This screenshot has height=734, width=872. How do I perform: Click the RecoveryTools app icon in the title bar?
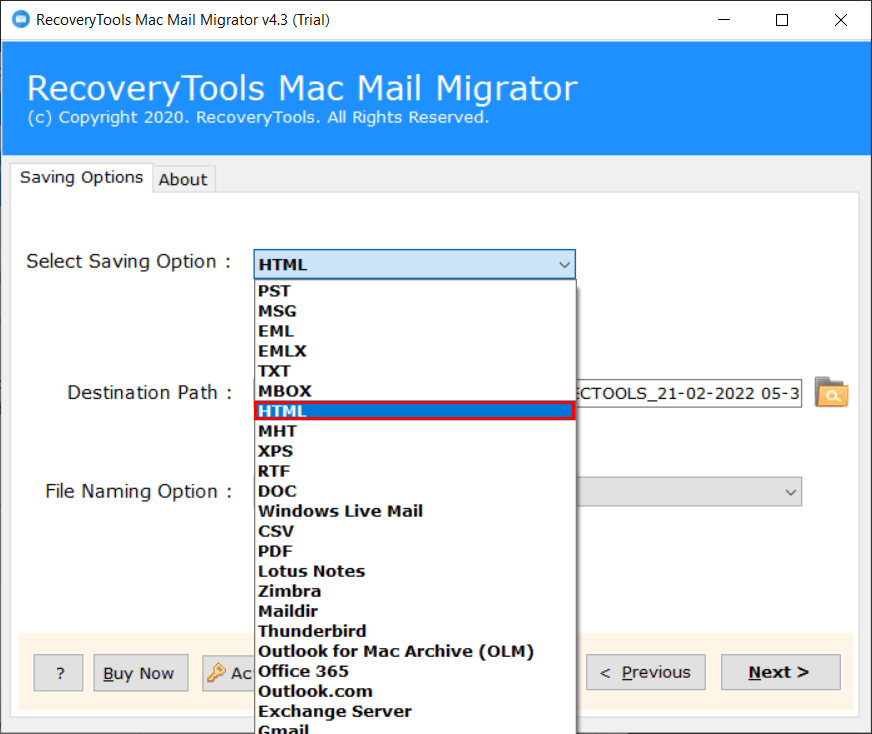21,19
